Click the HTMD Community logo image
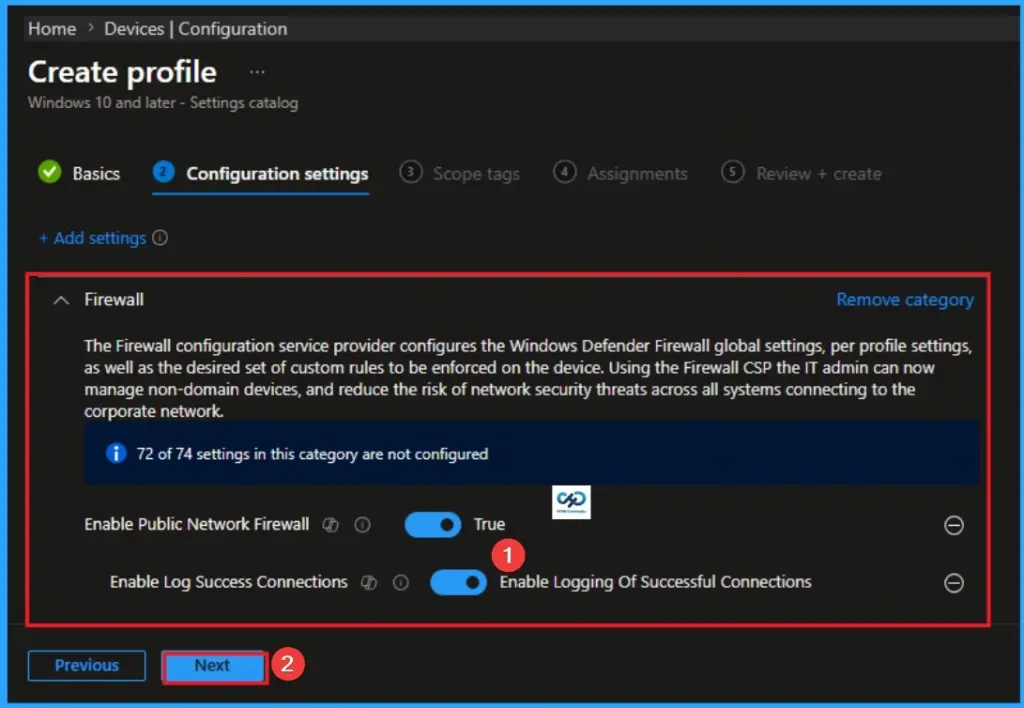 570,502
